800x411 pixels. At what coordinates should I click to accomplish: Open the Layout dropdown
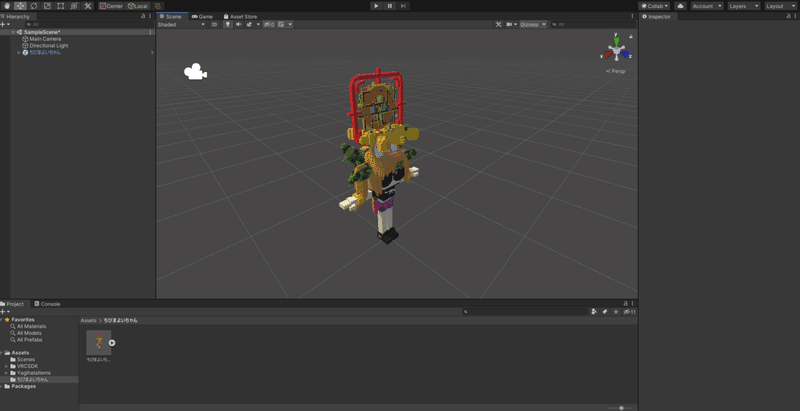(x=780, y=6)
